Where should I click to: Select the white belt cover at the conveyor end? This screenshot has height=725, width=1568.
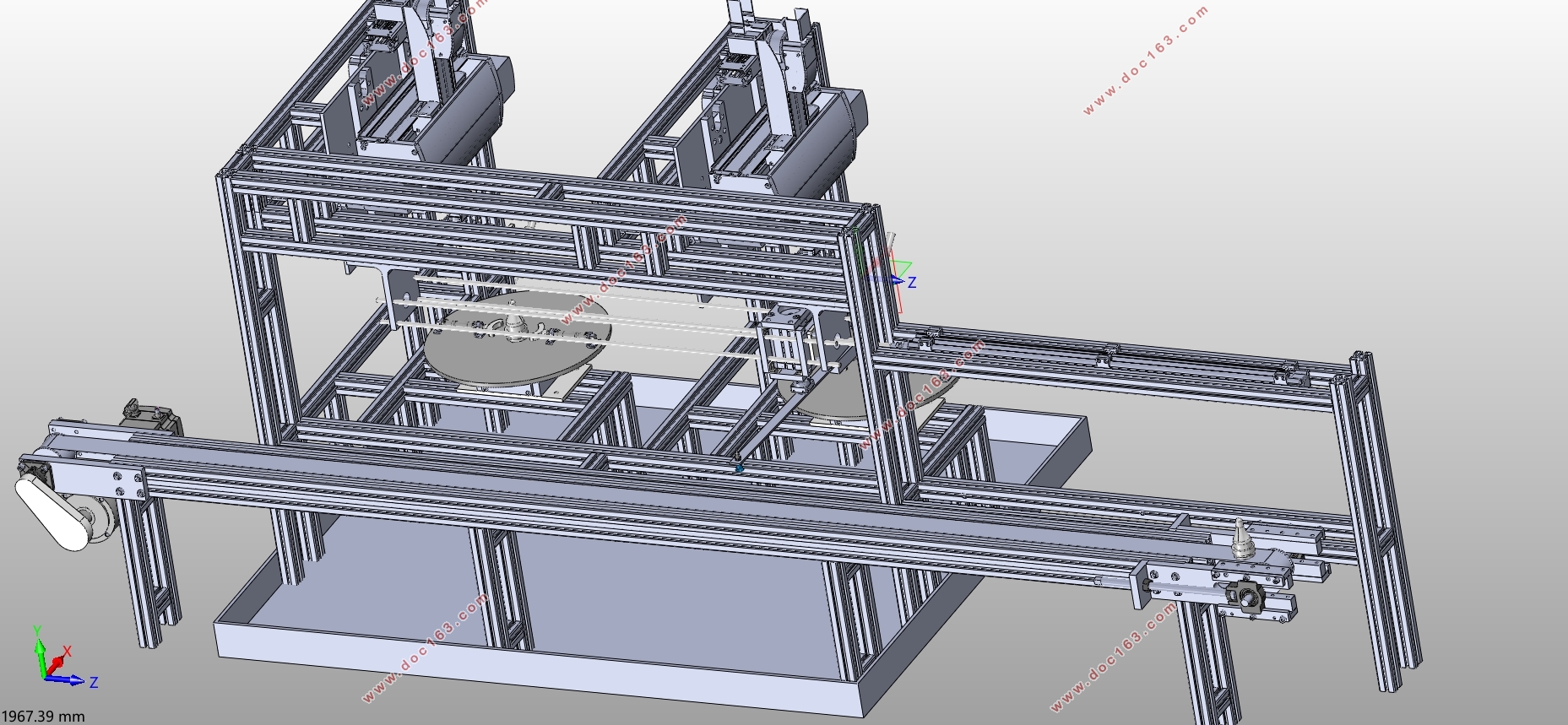pos(52,512)
